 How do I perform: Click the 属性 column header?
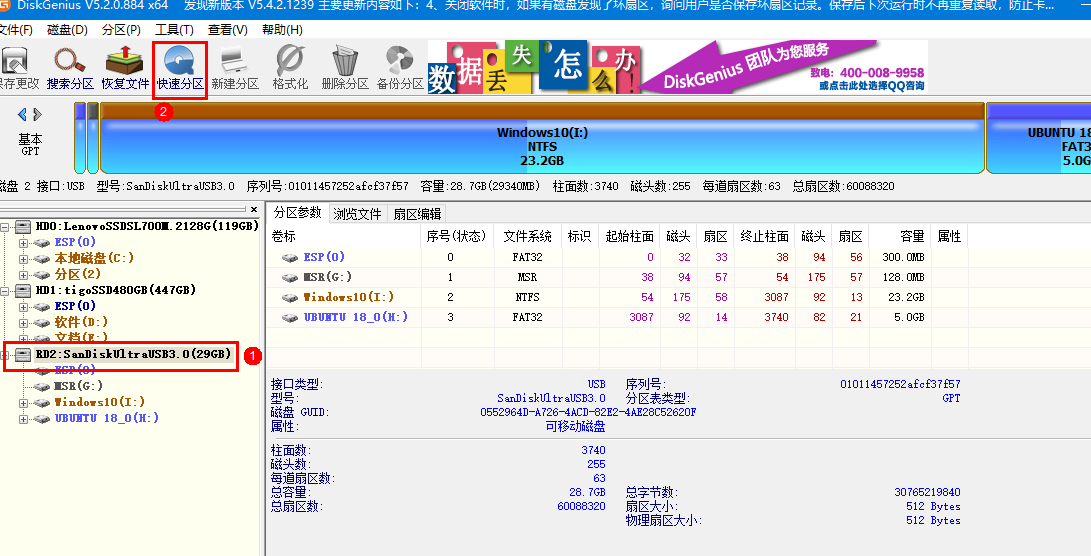950,236
